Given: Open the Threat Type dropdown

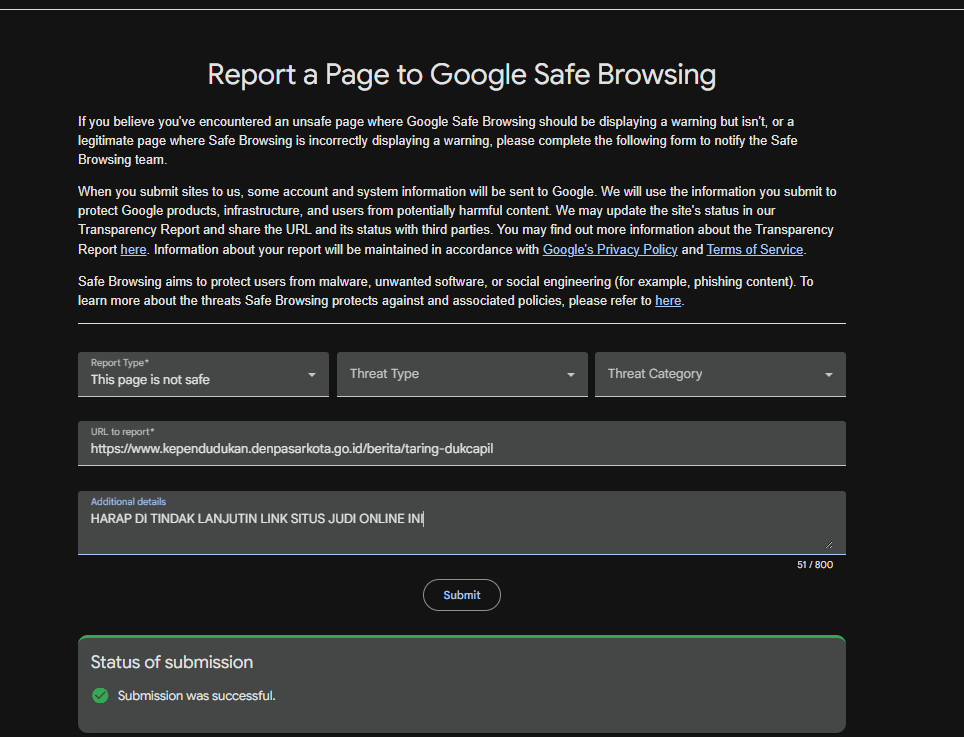Looking at the screenshot, I should (x=462, y=374).
